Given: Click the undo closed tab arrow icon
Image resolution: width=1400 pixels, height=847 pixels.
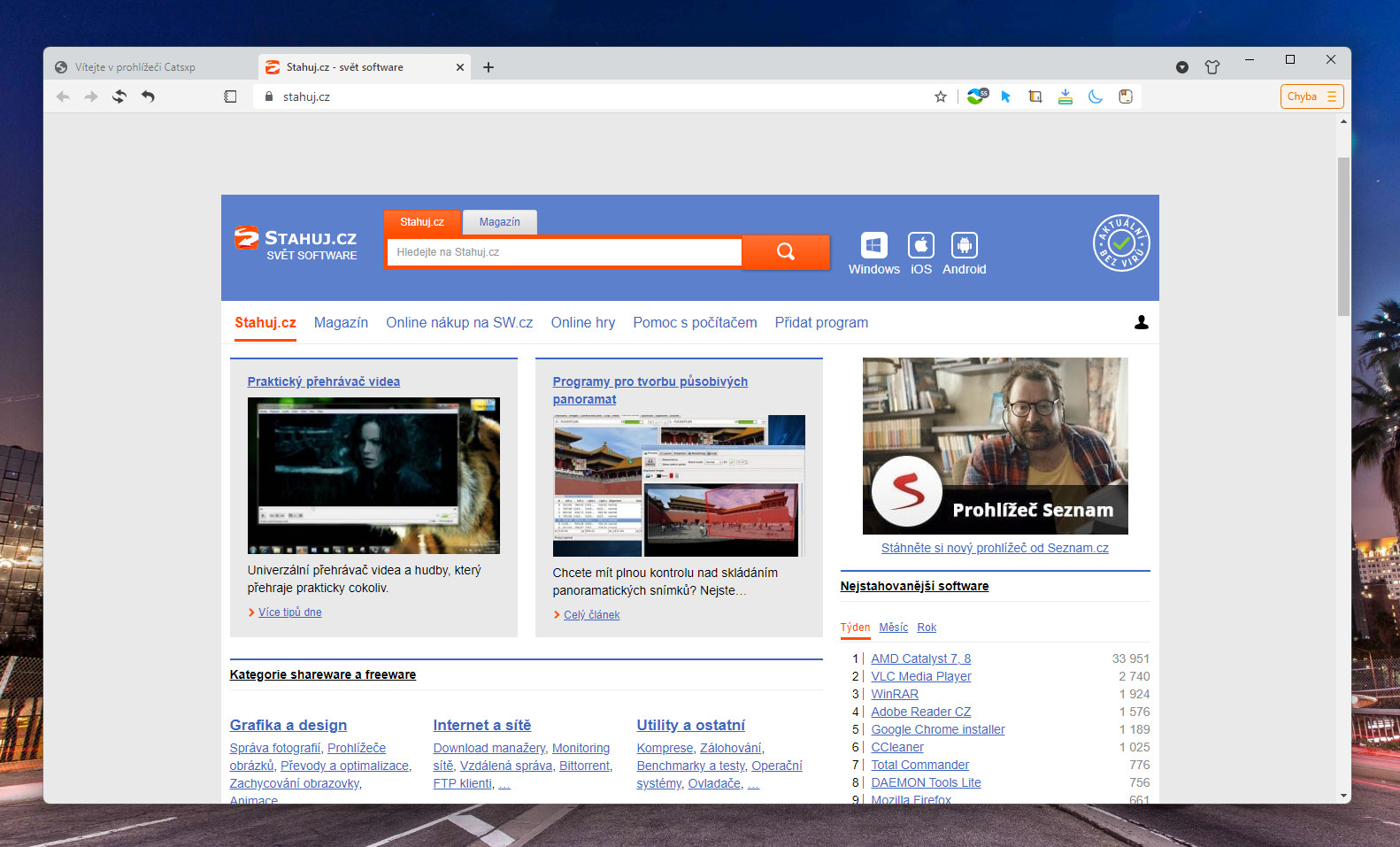Looking at the screenshot, I should coord(148,96).
